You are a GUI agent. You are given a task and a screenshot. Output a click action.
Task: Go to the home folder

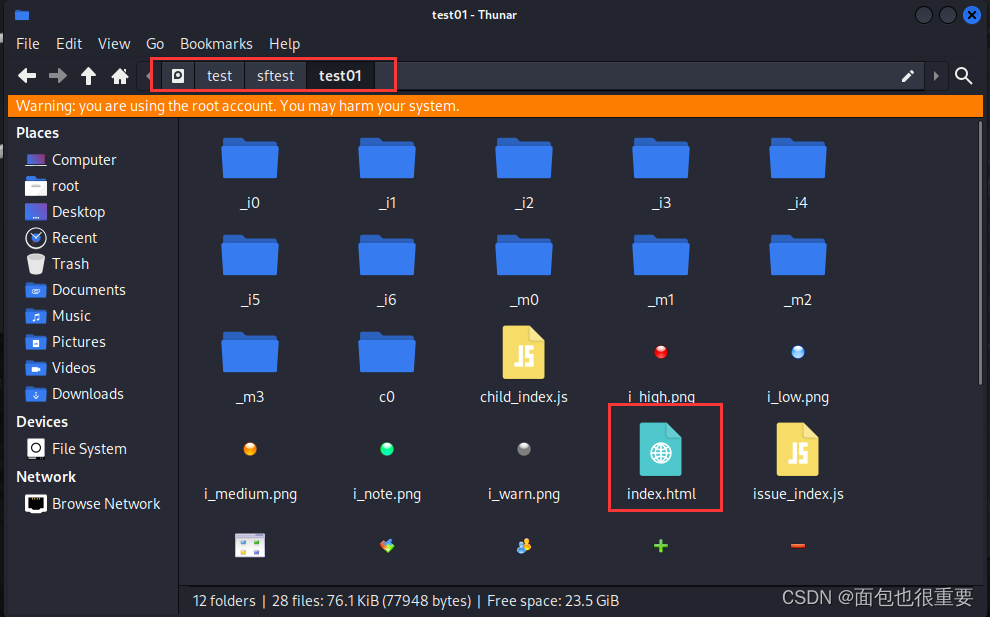tap(120, 76)
